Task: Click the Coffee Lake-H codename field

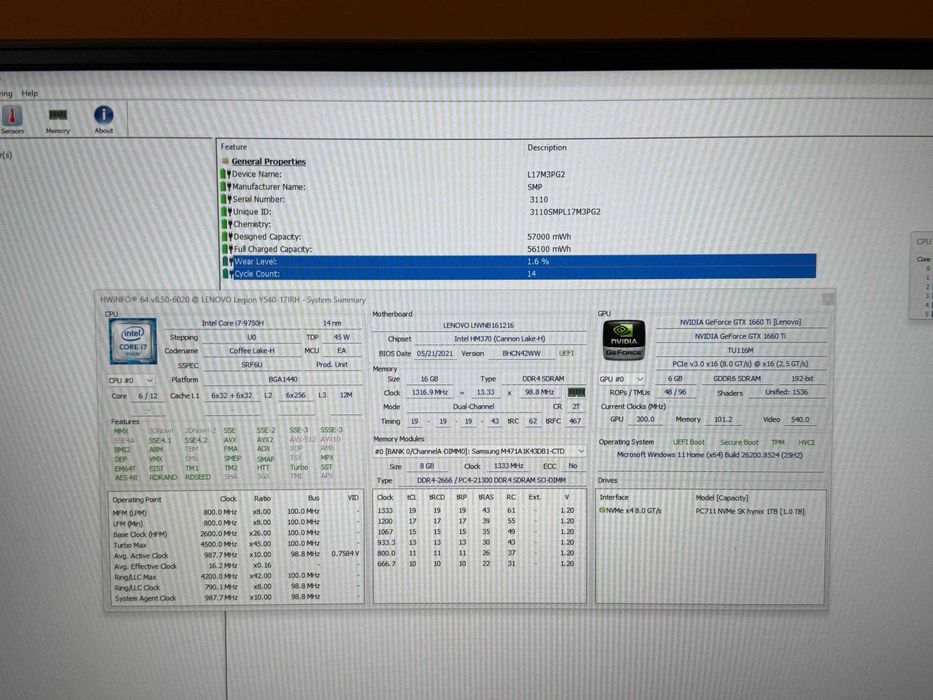Action: (x=252, y=351)
